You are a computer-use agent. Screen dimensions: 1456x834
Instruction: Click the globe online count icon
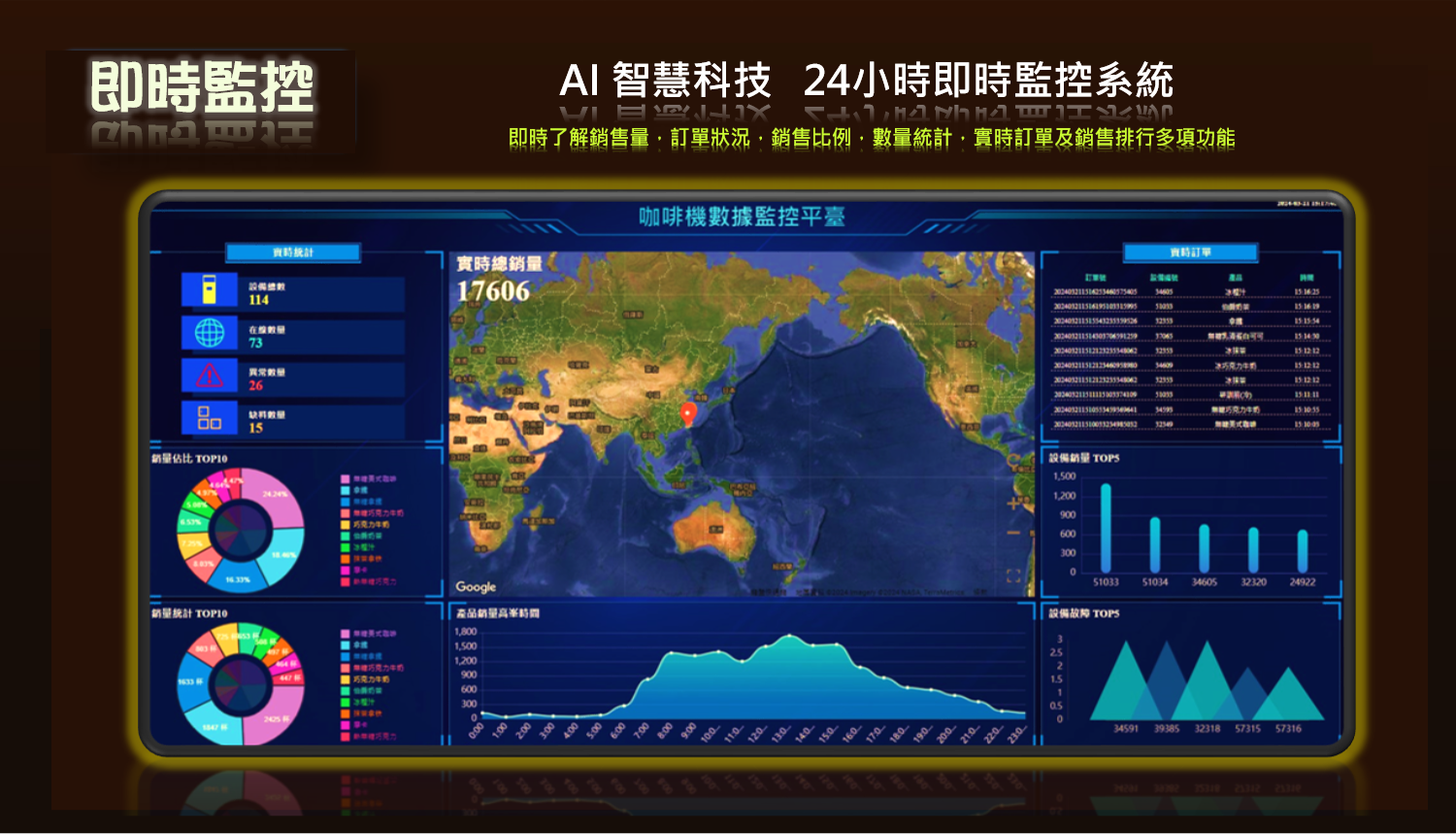[x=209, y=333]
